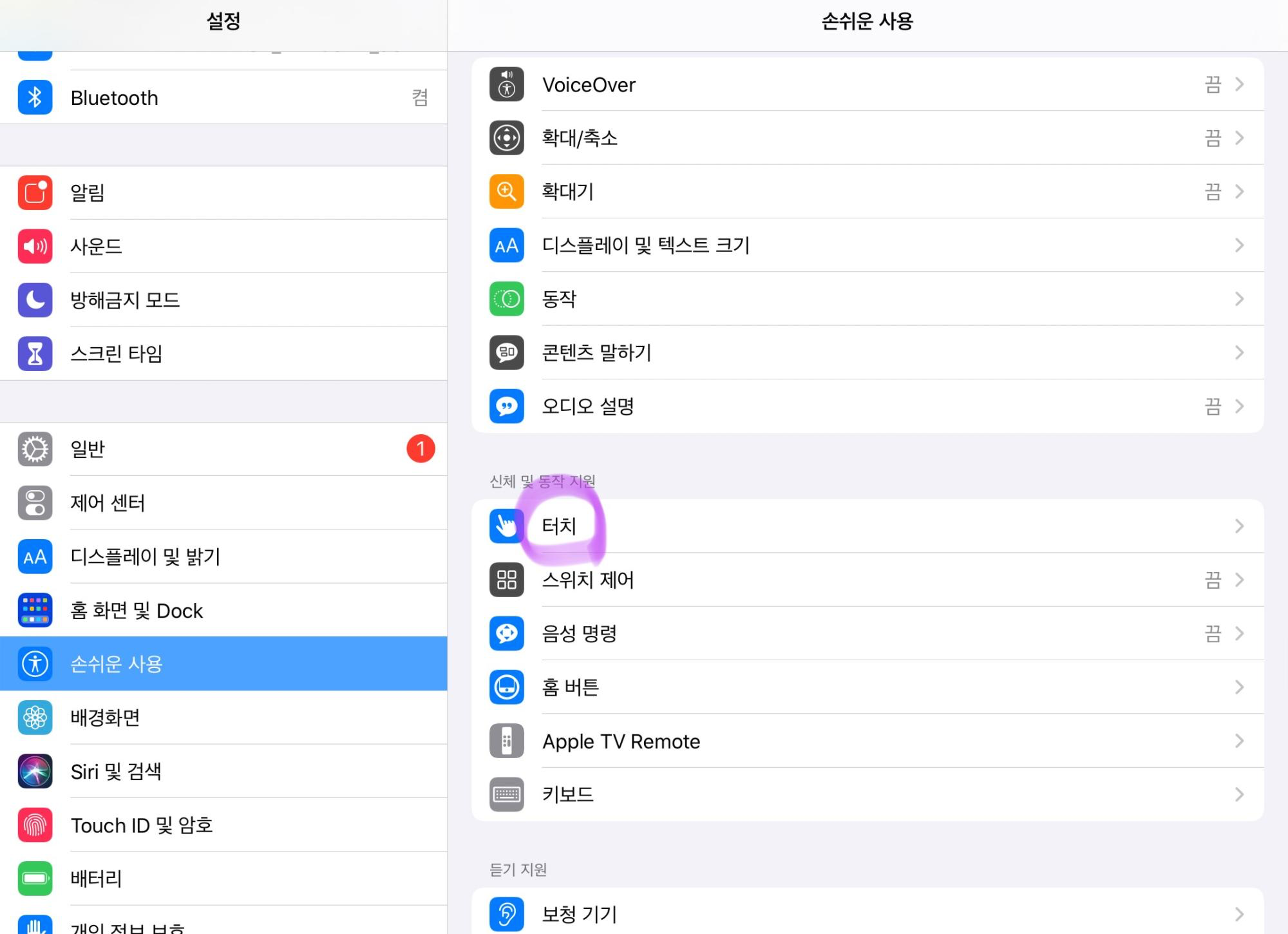Tap red notification badge on 일반
The image size is (1288, 934).
tap(421, 449)
